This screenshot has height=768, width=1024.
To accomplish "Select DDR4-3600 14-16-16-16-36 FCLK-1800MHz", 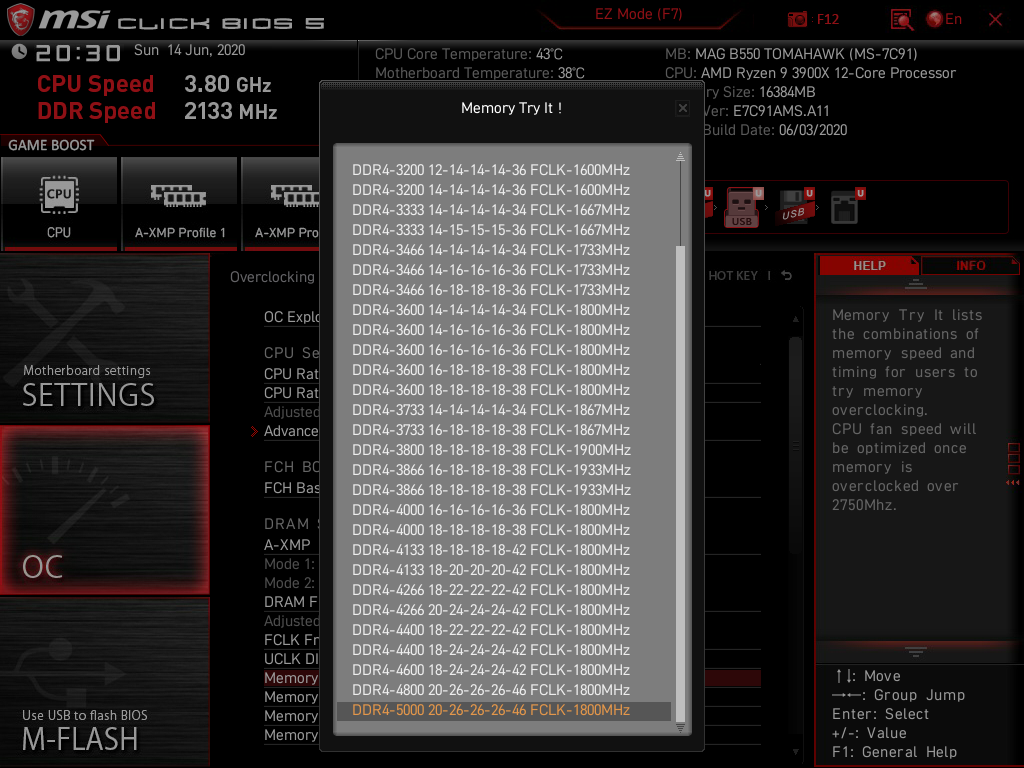I will coord(504,330).
